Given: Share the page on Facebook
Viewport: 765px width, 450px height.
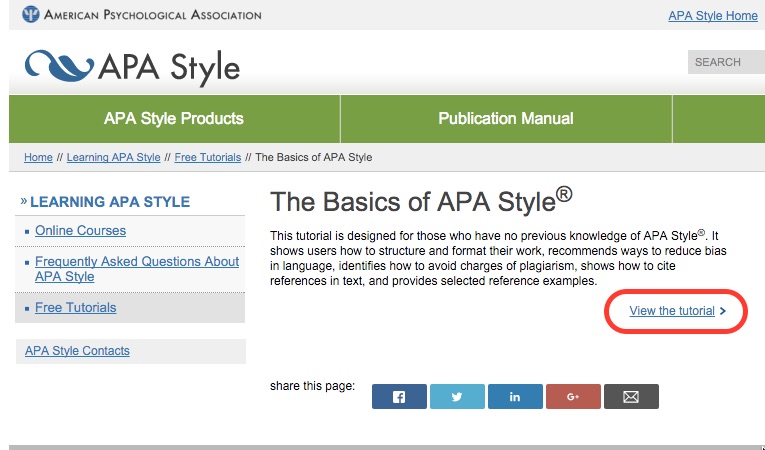Looking at the screenshot, I should pos(399,396).
